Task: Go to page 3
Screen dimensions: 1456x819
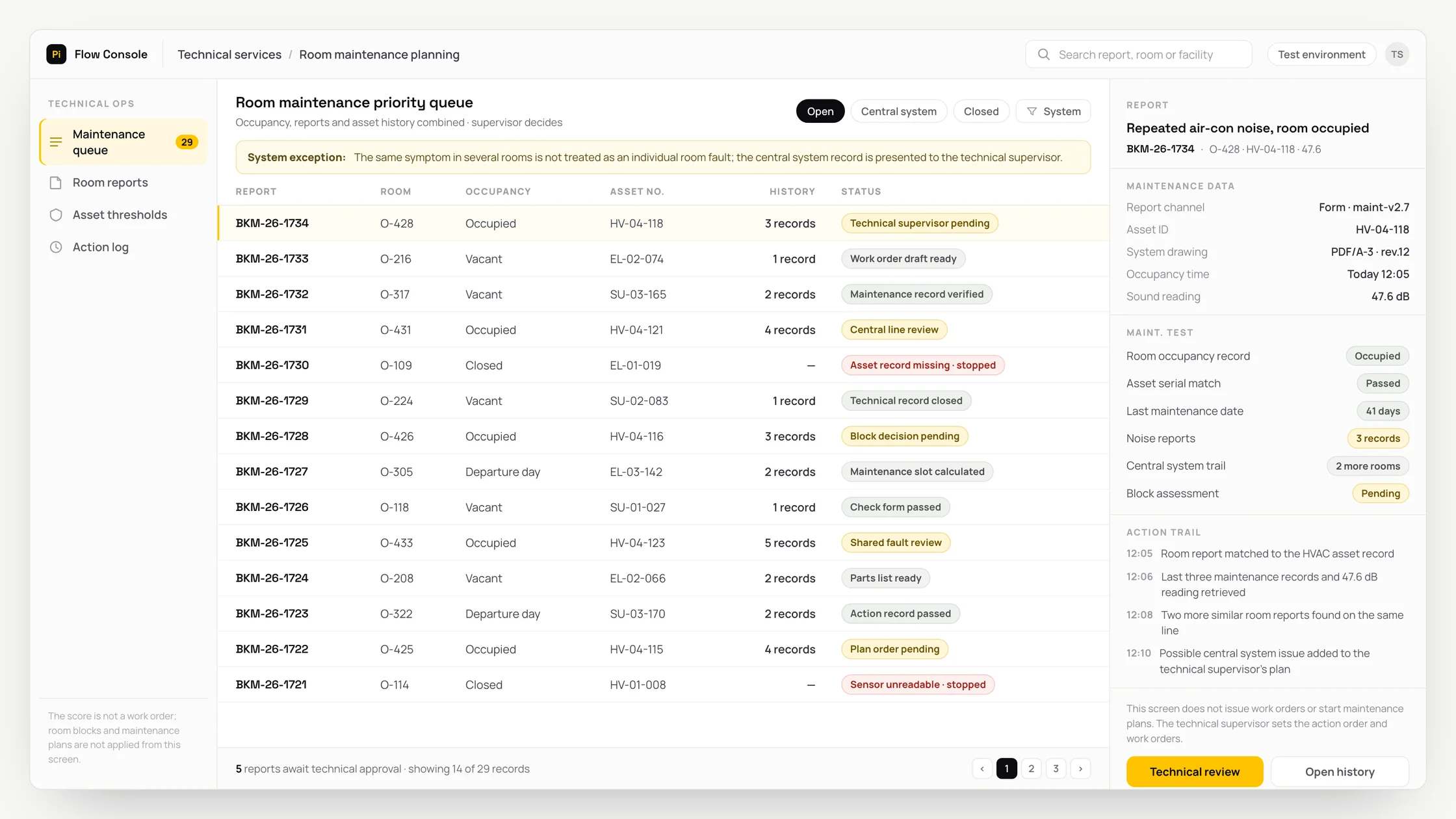Action: point(1056,769)
